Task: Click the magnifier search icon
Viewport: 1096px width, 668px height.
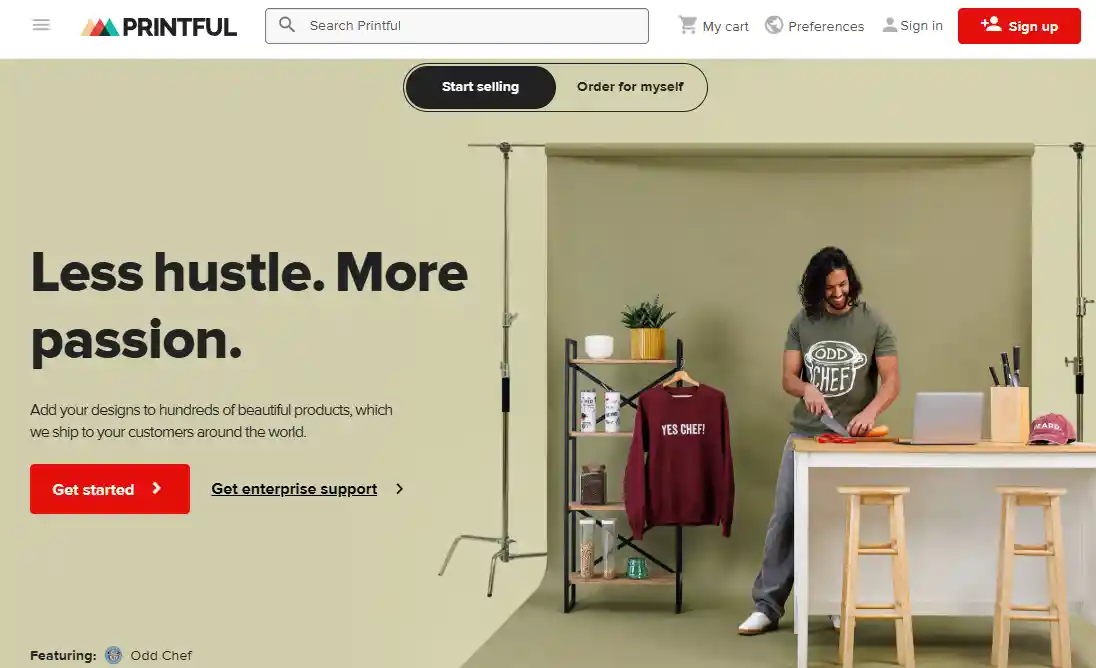Action: click(x=287, y=25)
